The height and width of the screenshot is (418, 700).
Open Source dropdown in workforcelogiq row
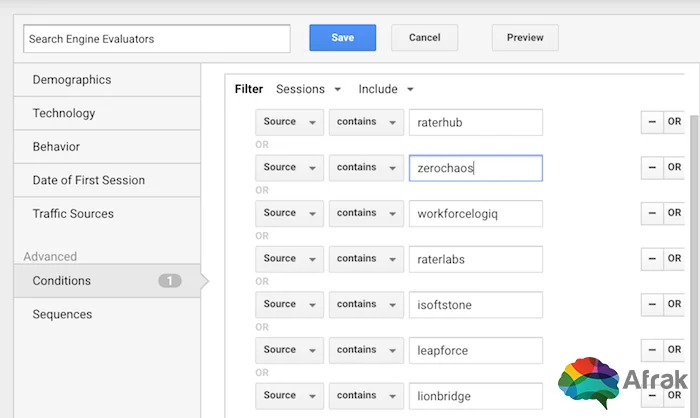point(289,213)
